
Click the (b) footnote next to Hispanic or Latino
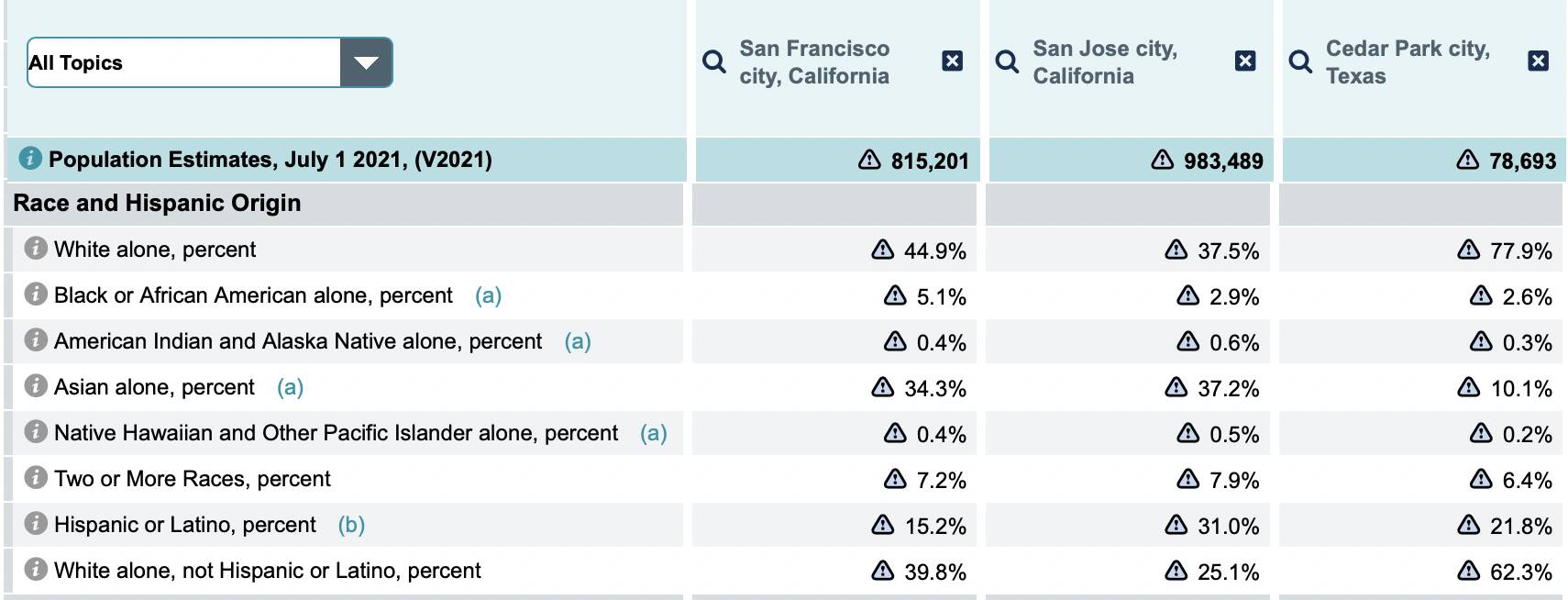[351, 525]
